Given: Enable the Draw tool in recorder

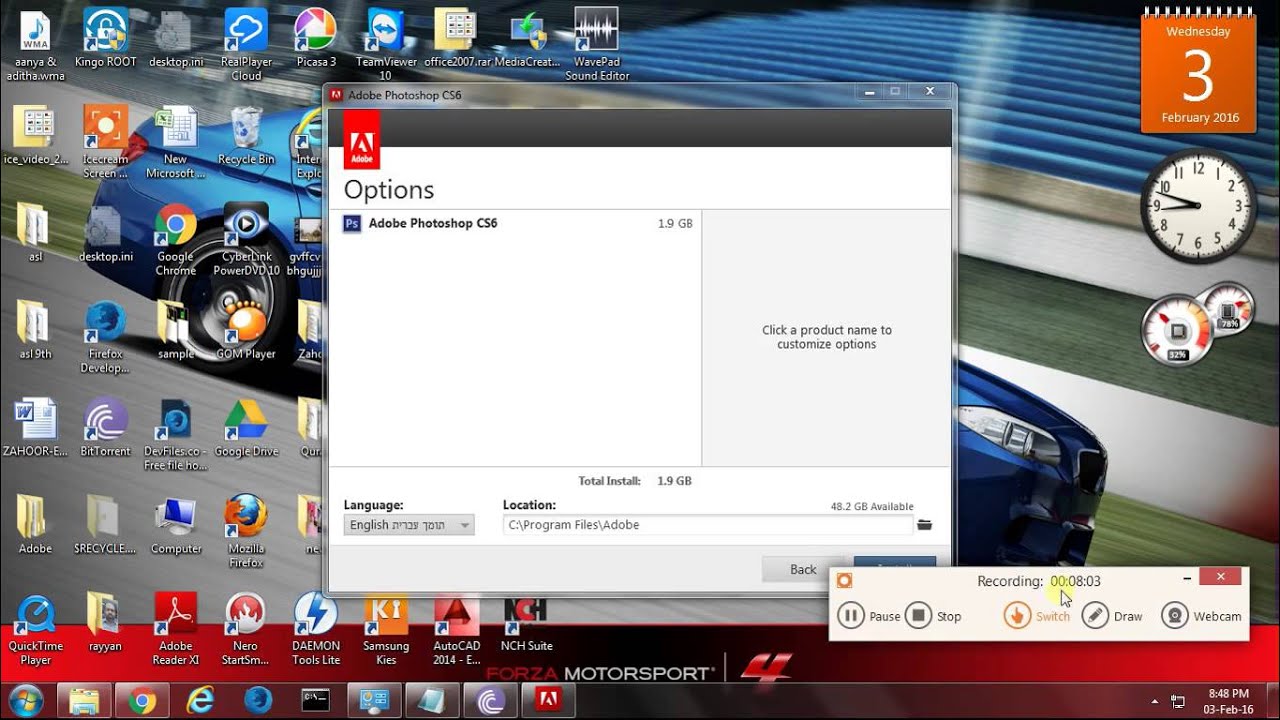Looking at the screenshot, I should (1112, 616).
